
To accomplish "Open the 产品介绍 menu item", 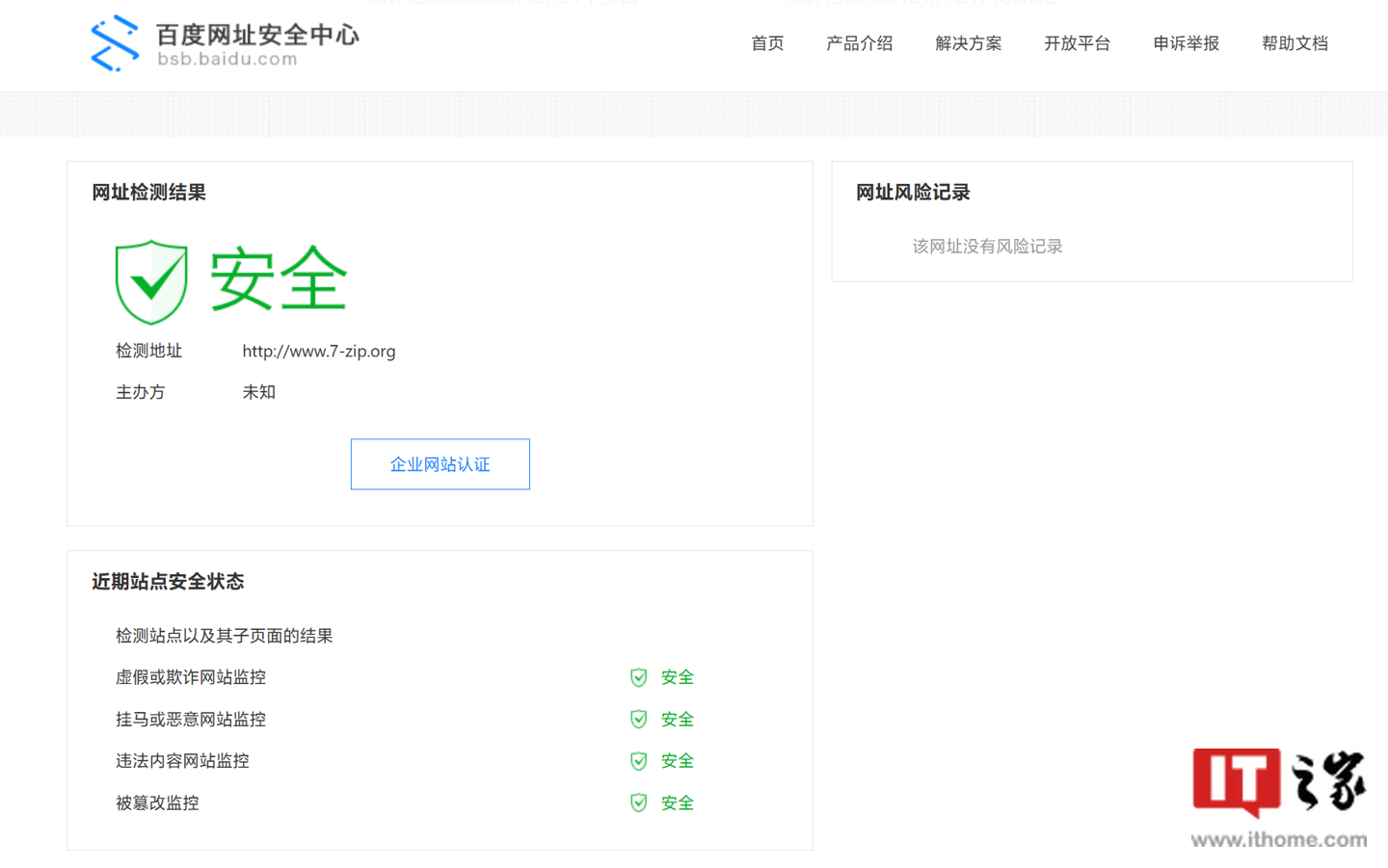I will 859,43.
